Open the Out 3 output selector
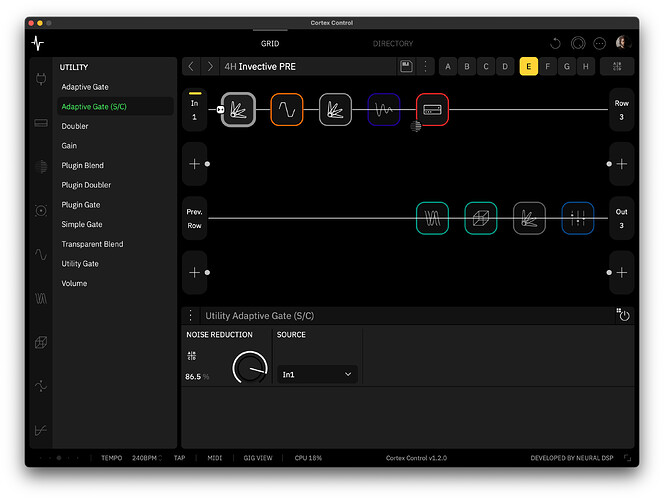664x500 pixels. 621,218
